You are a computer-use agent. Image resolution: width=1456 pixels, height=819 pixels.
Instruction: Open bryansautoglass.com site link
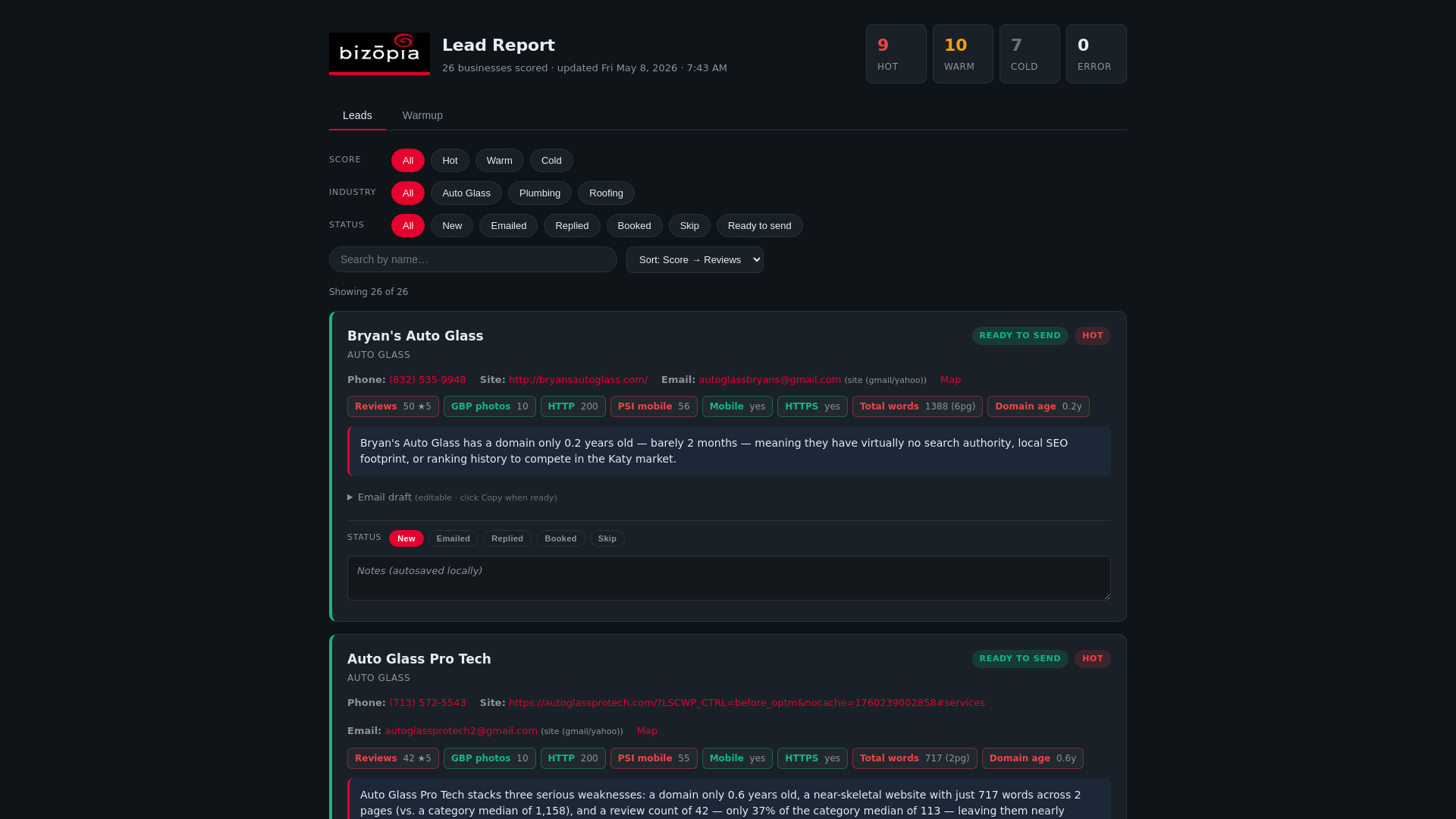tap(578, 380)
